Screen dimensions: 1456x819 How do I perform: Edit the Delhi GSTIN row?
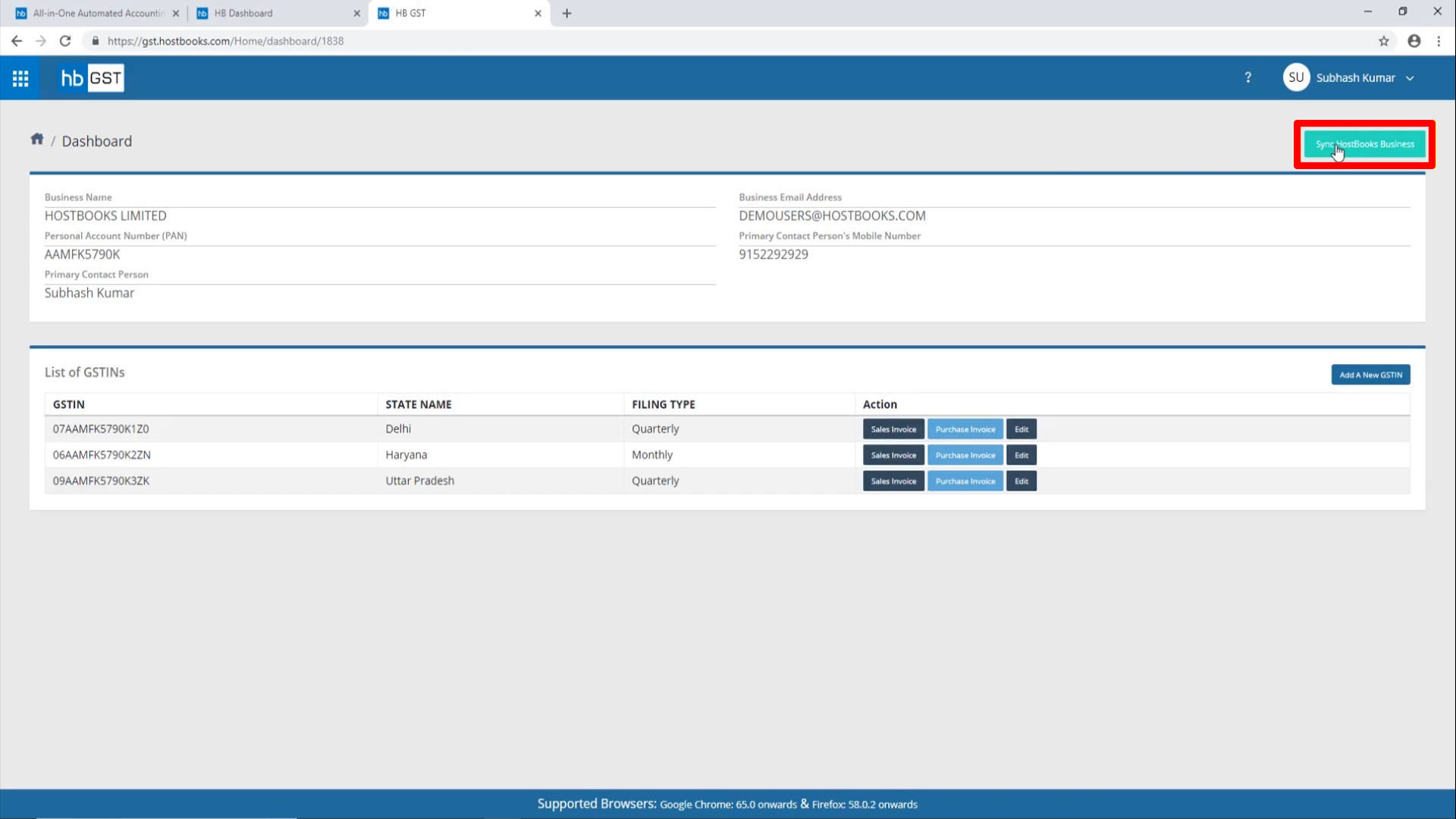coord(1021,429)
